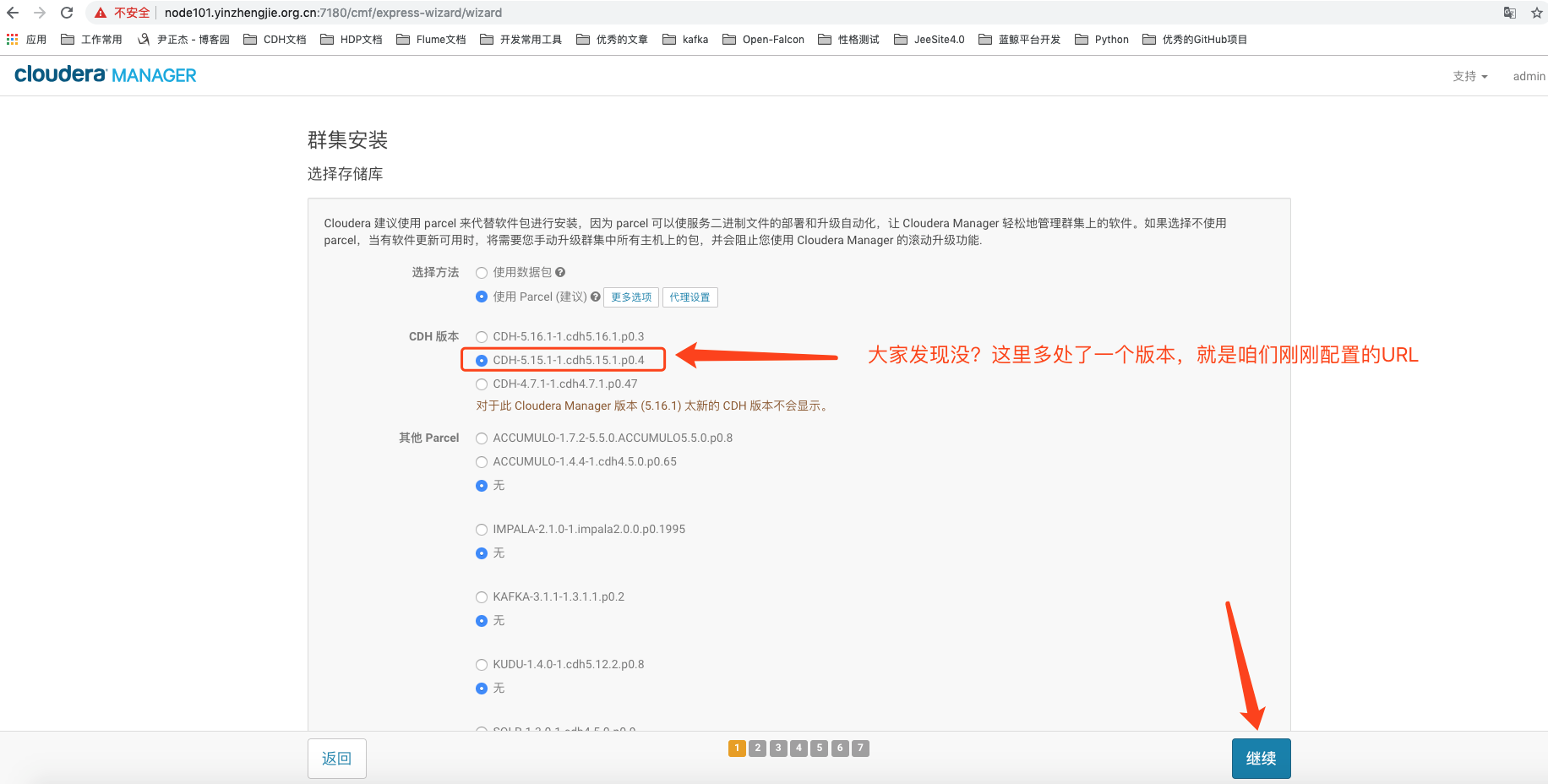The height and width of the screenshot is (784, 1548).
Task: Go to wizard step 1
Action: pyautogui.click(x=737, y=748)
